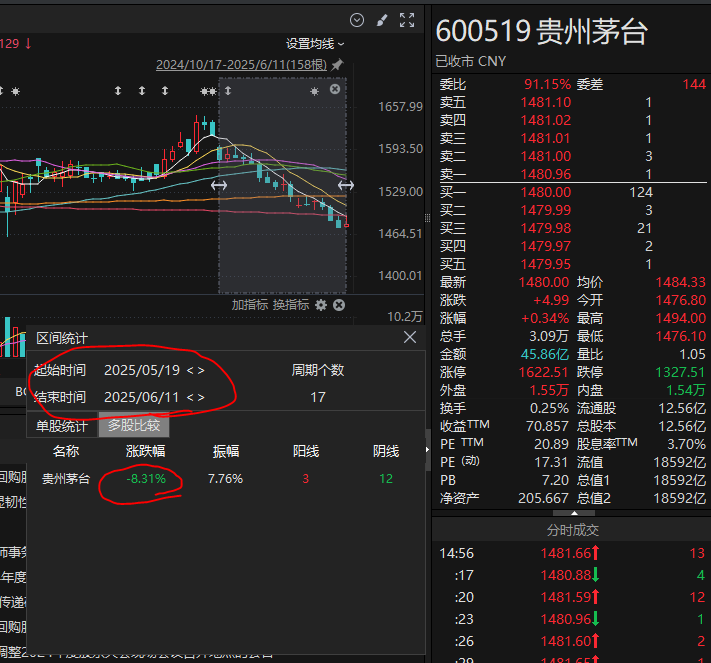The image size is (711, 663).
Task: Open the 设置均线 dropdown
Action: [x=315, y=44]
